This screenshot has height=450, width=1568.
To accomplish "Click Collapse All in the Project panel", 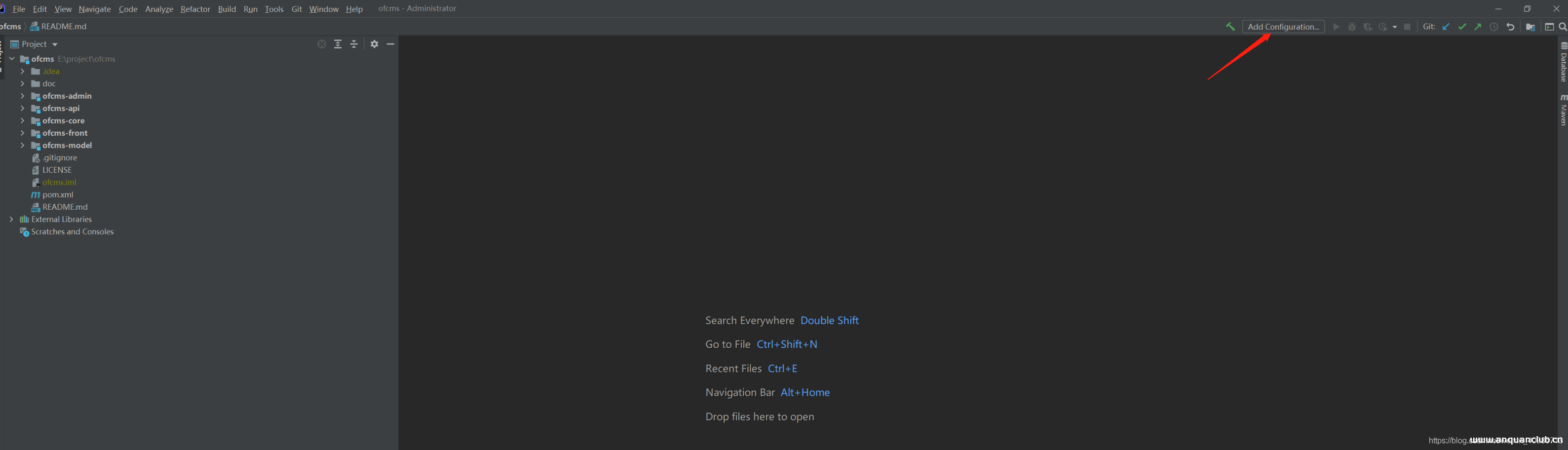I will click(x=354, y=44).
